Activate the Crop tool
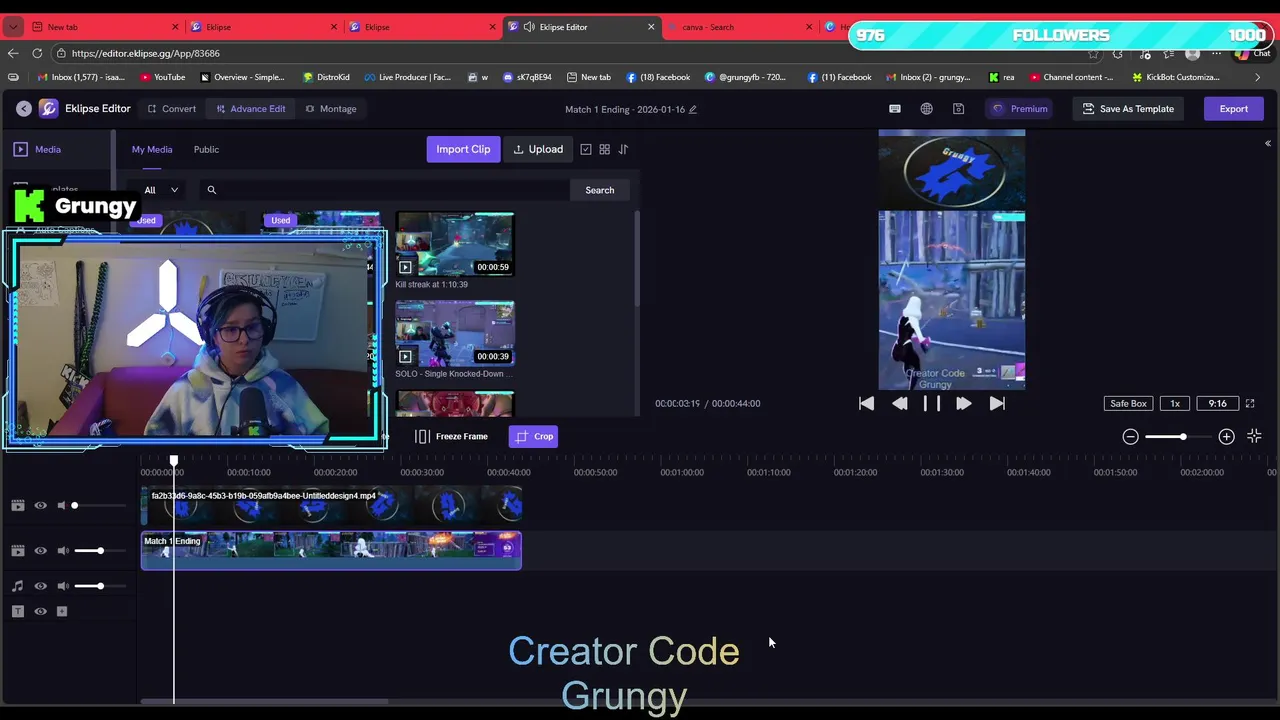This screenshot has height=720, width=1280. [533, 436]
